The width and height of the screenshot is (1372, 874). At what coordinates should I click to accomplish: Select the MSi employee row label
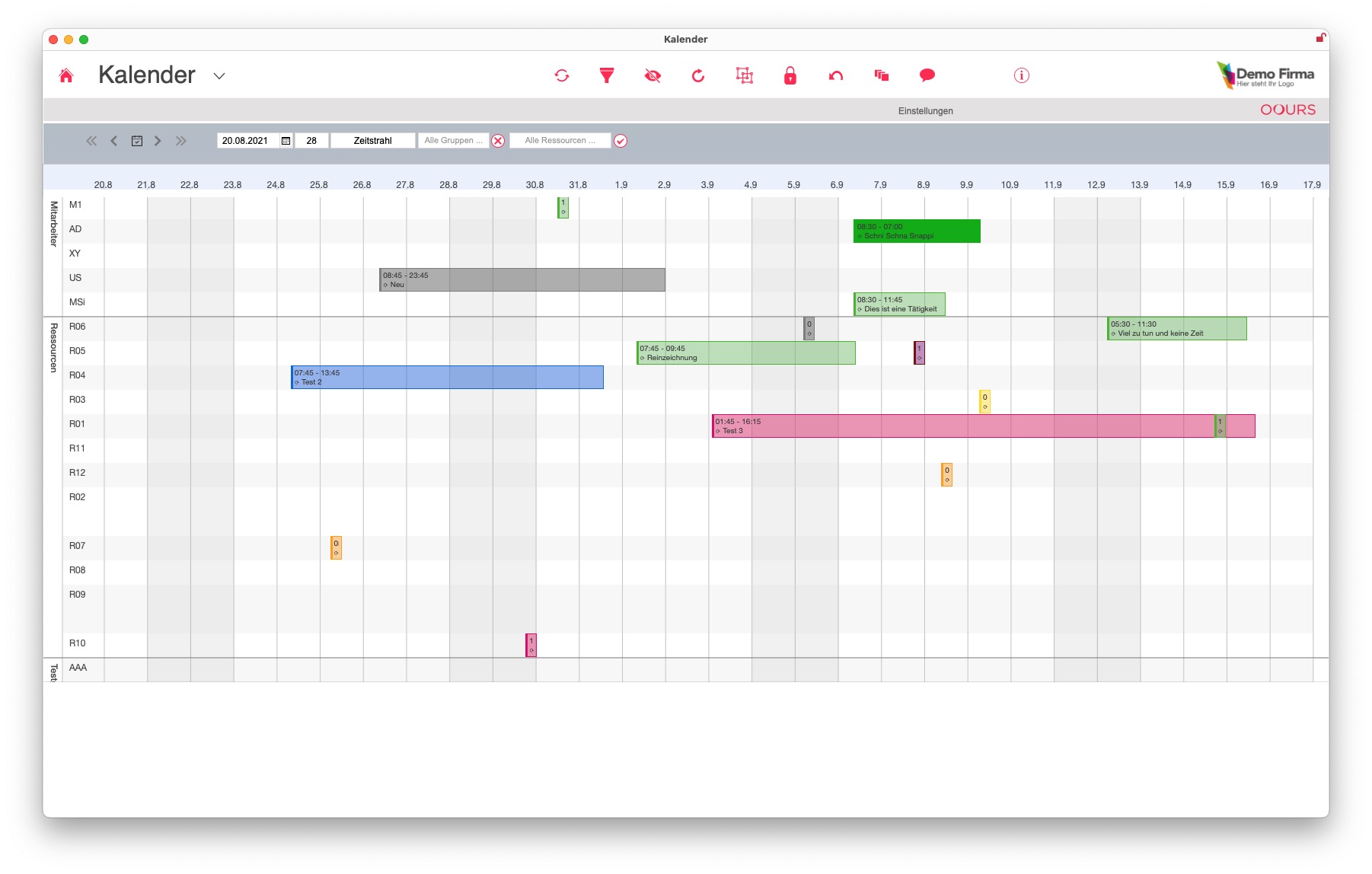[x=77, y=302]
